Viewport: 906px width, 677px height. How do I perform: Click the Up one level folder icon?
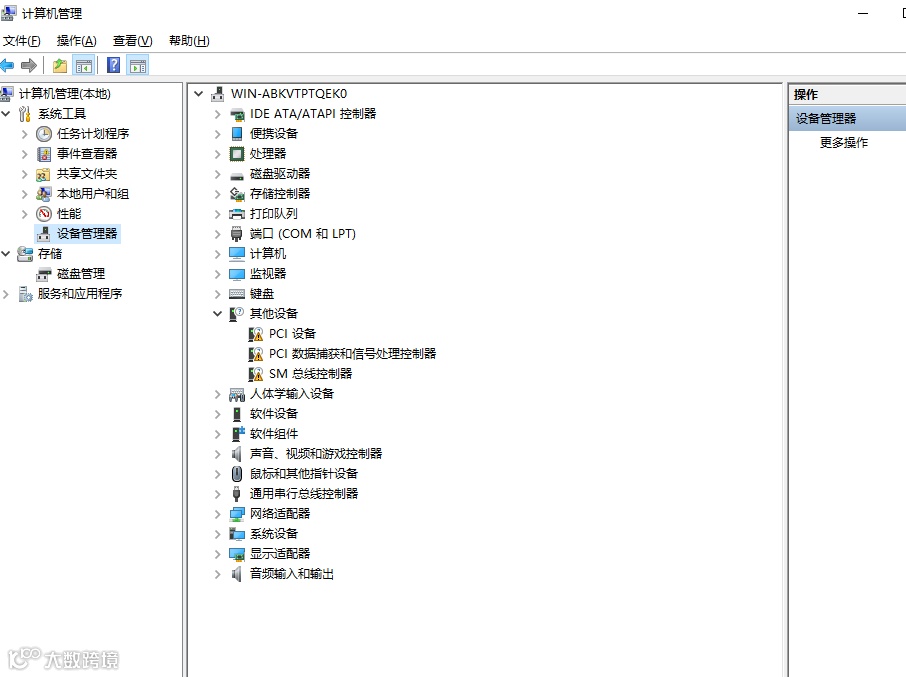pyautogui.click(x=60, y=65)
